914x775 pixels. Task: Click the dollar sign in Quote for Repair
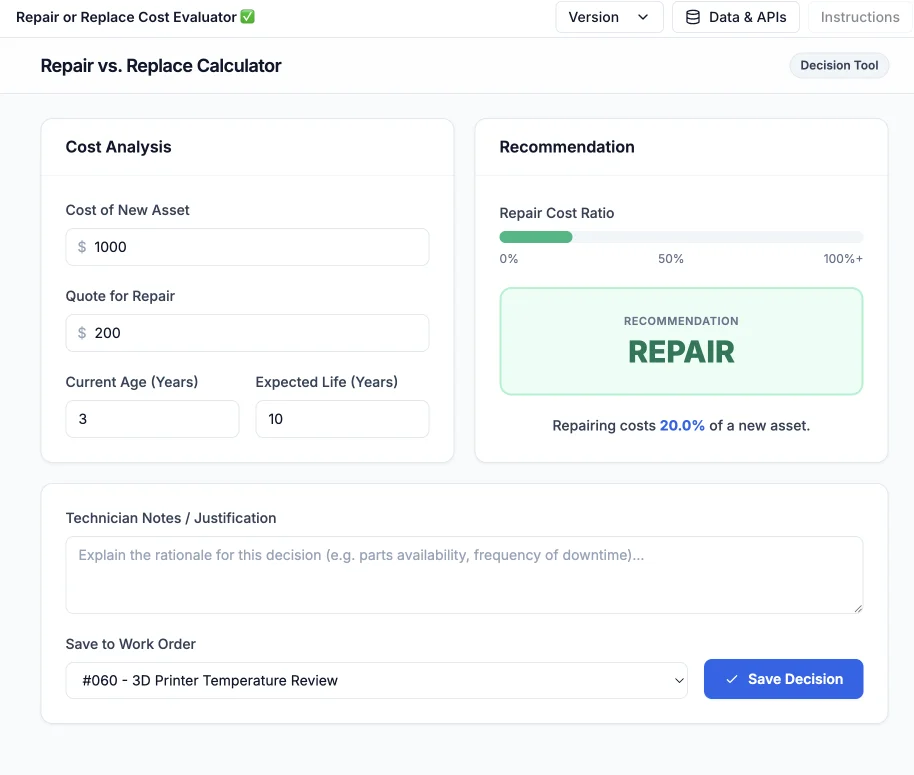tap(82, 333)
